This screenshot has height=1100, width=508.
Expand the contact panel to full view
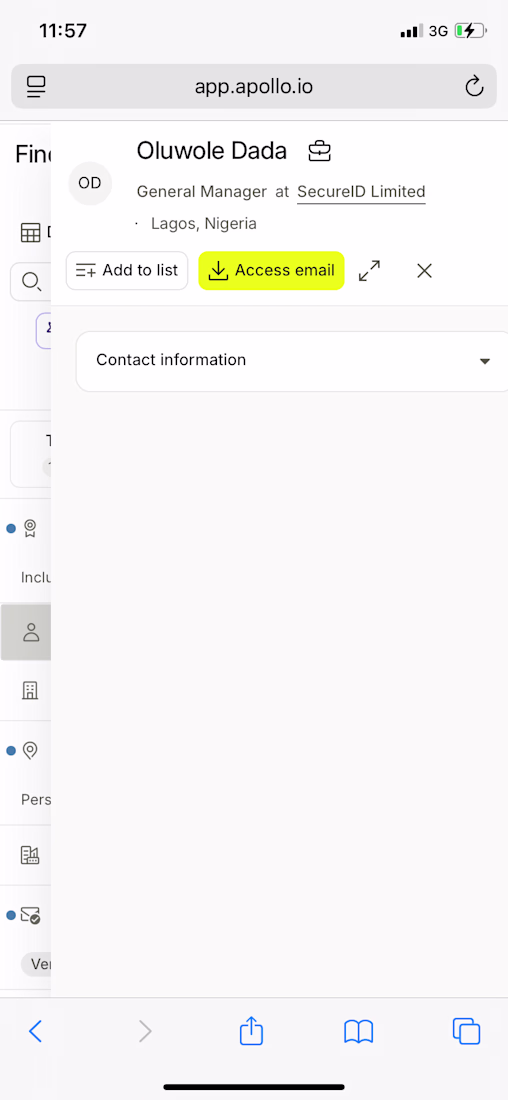pos(369,271)
